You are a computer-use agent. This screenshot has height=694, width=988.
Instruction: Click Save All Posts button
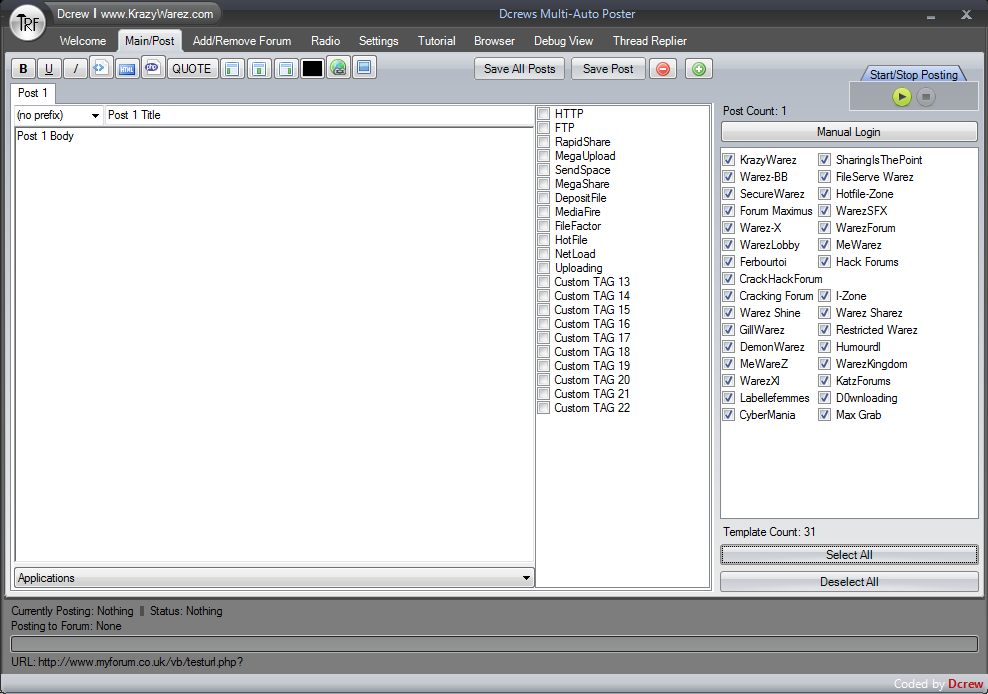pyautogui.click(x=519, y=69)
